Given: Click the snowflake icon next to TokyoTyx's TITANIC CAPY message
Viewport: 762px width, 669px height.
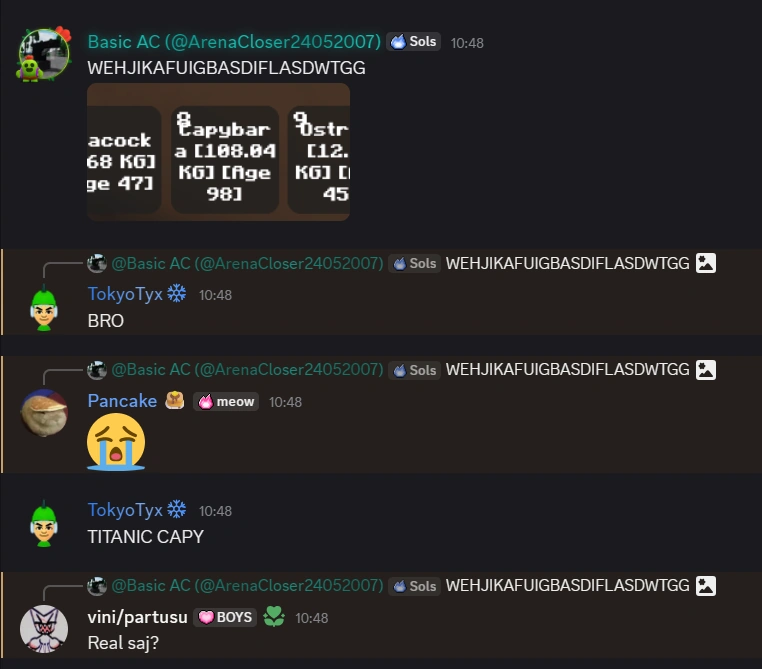Looking at the screenshot, I should pos(176,509).
